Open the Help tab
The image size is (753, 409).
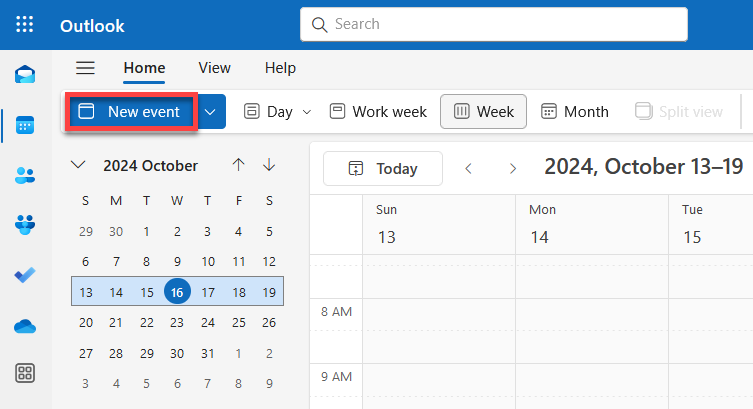pyautogui.click(x=280, y=68)
